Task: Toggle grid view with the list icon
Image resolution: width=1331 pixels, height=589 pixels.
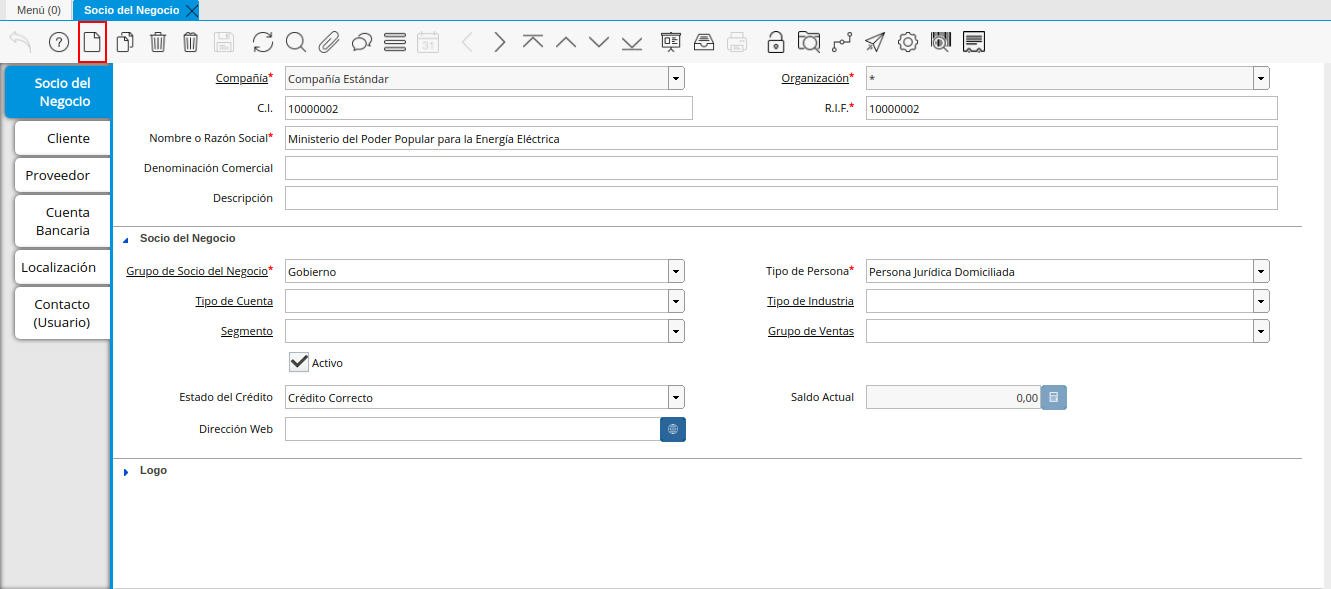Action: 394,42
